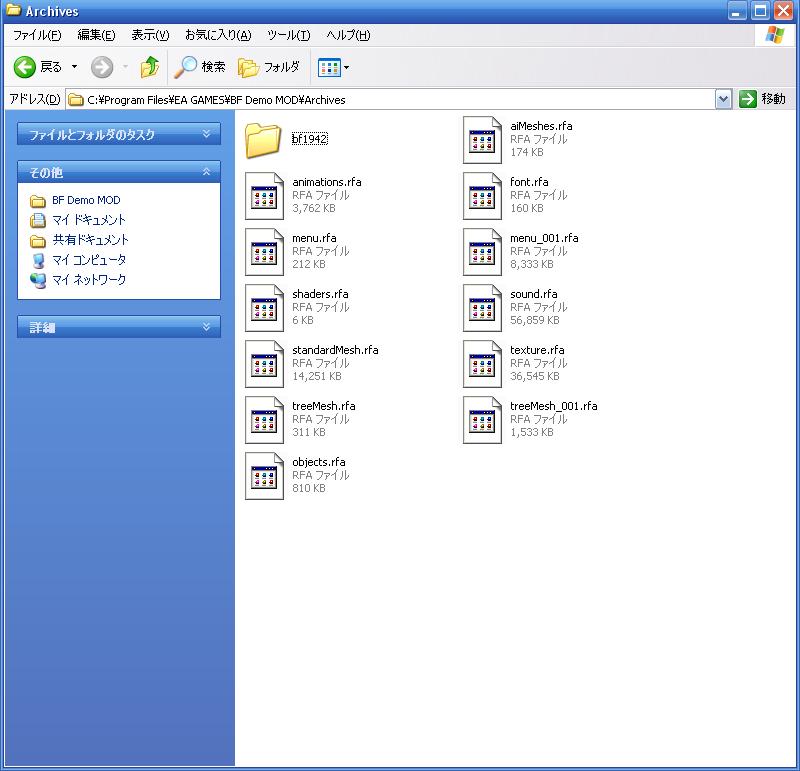Open the Search (検索) toolbar button
Viewport: 800px width, 771px height.
point(199,67)
